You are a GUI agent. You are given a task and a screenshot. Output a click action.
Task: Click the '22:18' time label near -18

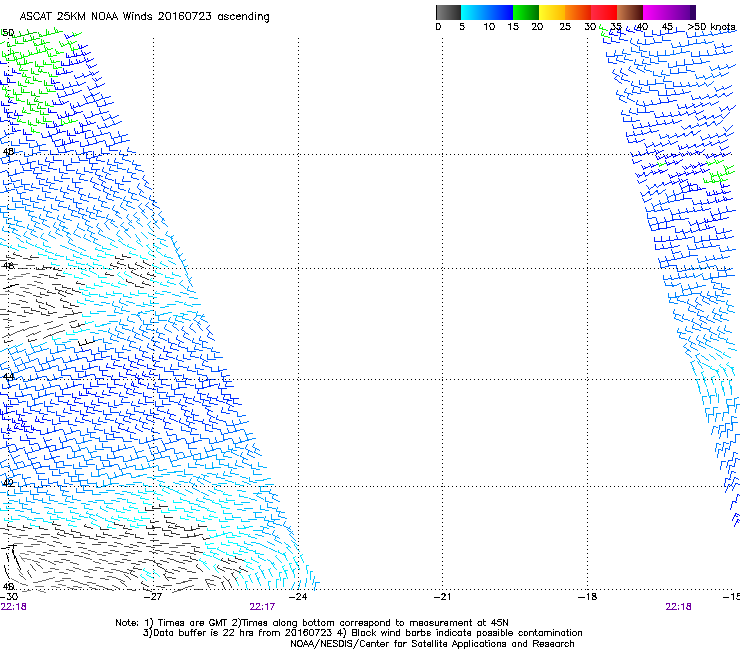coord(678,607)
